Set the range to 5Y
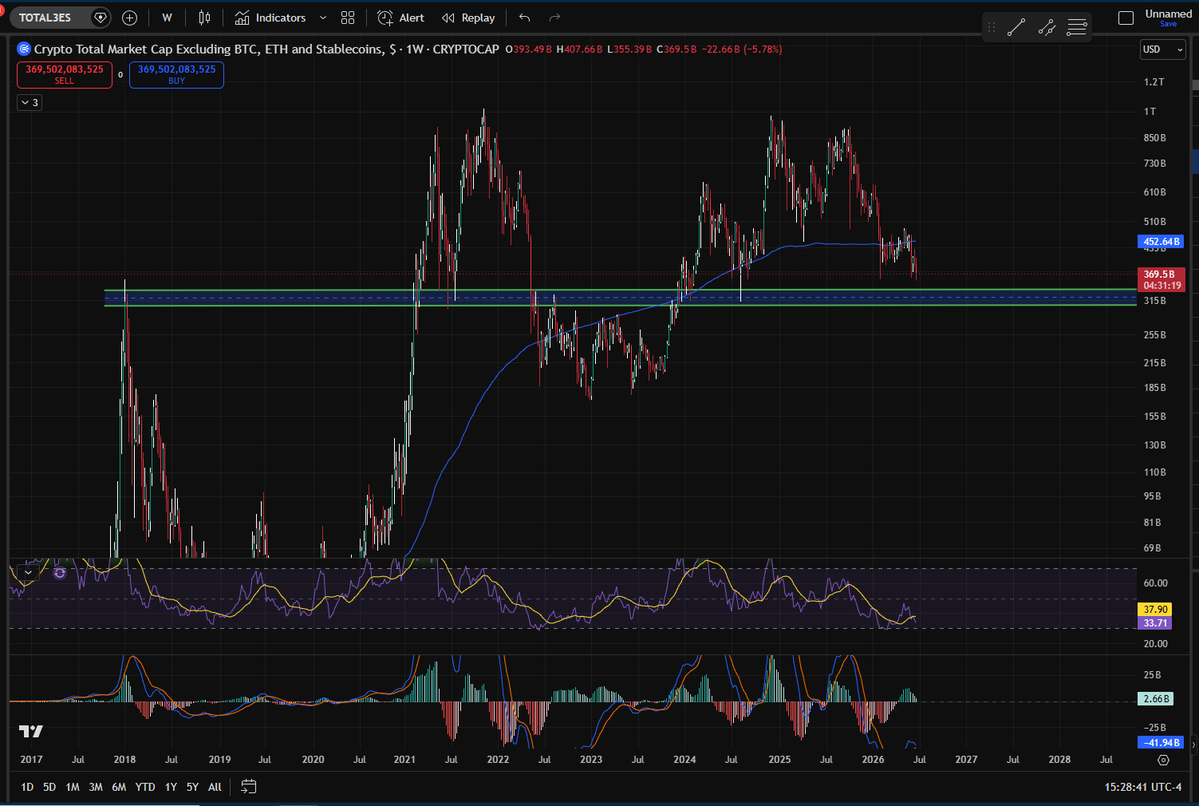 pyautogui.click(x=192, y=787)
